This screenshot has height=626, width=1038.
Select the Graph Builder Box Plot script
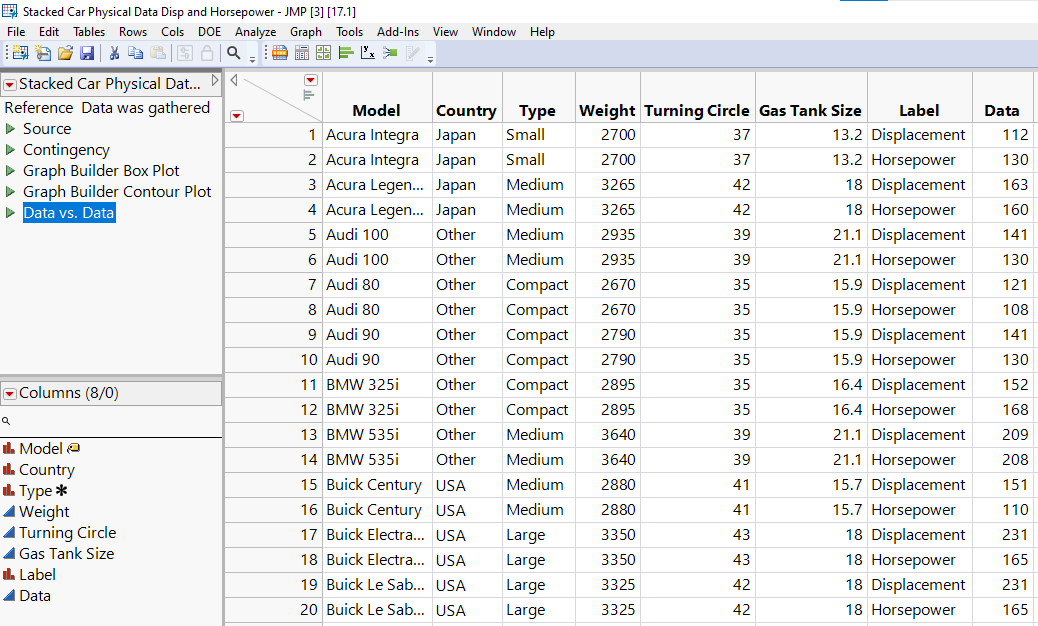point(100,170)
